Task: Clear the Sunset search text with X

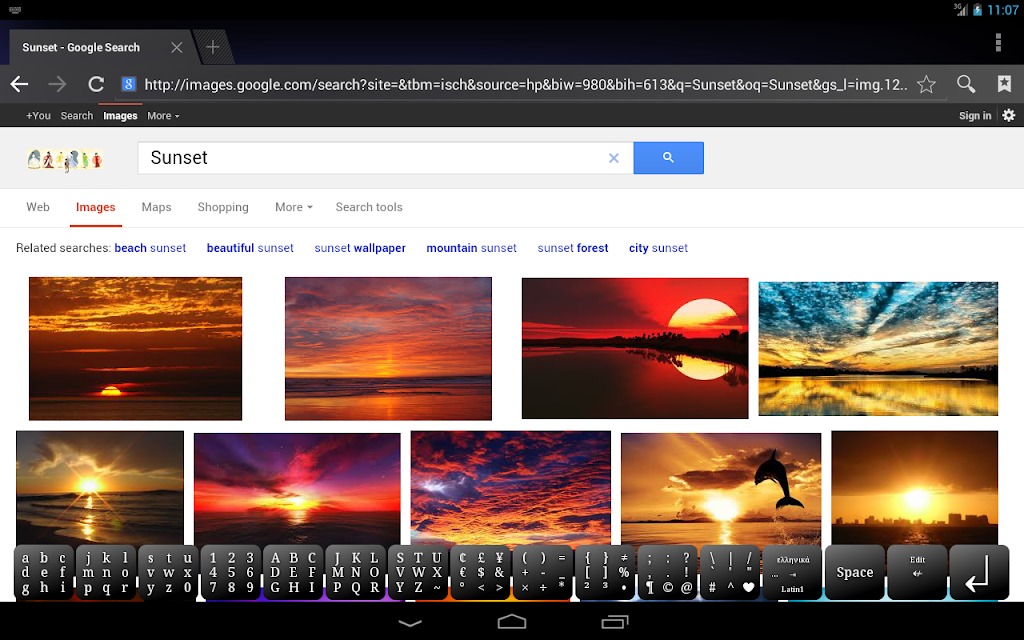Action: (x=614, y=158)
